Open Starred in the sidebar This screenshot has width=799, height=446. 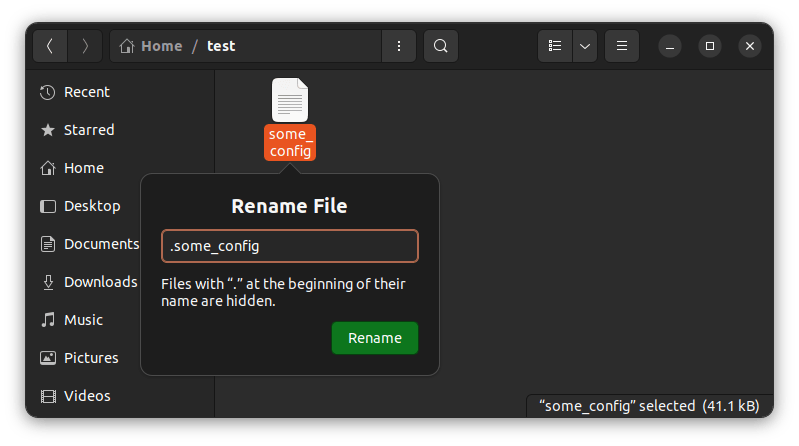point(88,130)
